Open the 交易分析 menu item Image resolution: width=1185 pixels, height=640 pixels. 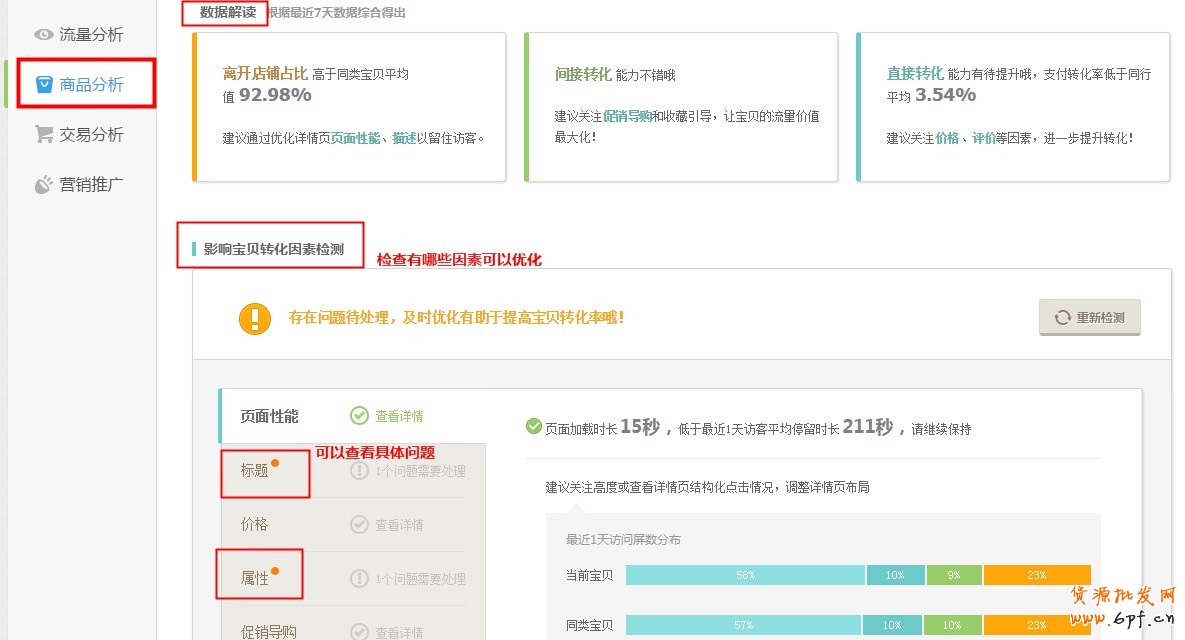91,134
